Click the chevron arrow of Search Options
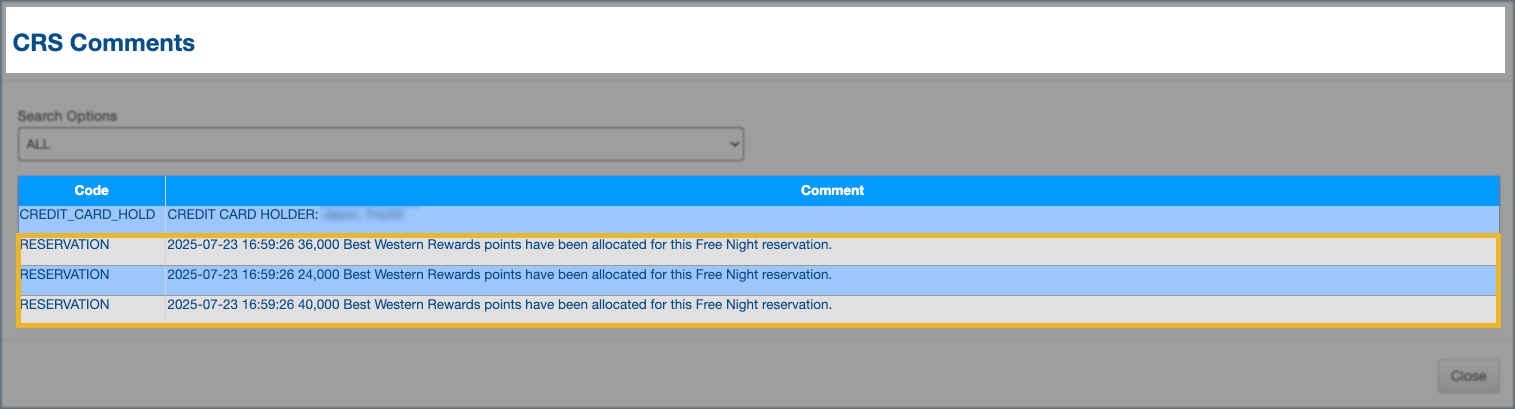 click(x=735, y=144)
